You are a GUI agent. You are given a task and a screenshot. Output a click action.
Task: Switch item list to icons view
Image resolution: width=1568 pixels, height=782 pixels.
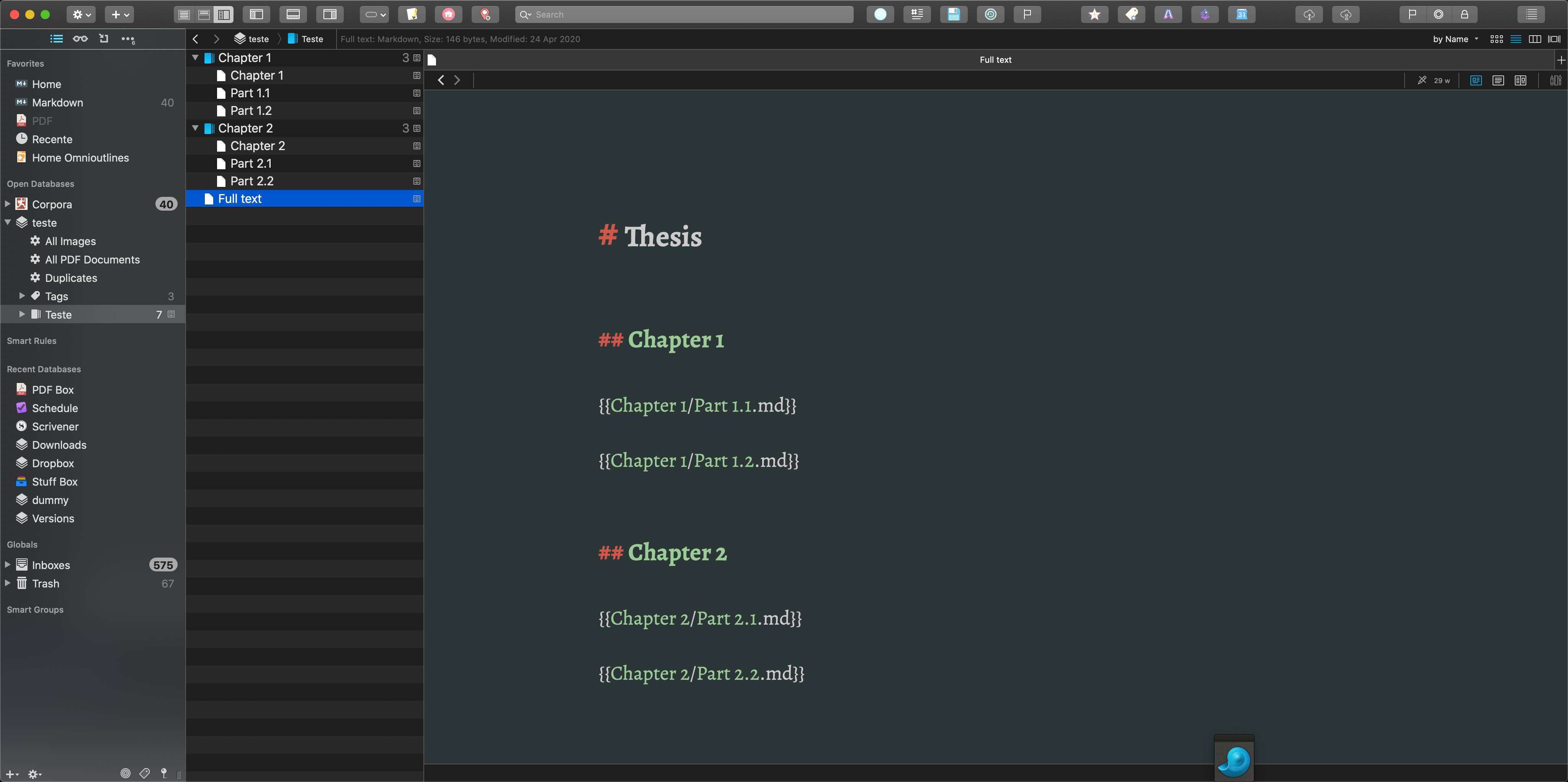coord(1496,39)
